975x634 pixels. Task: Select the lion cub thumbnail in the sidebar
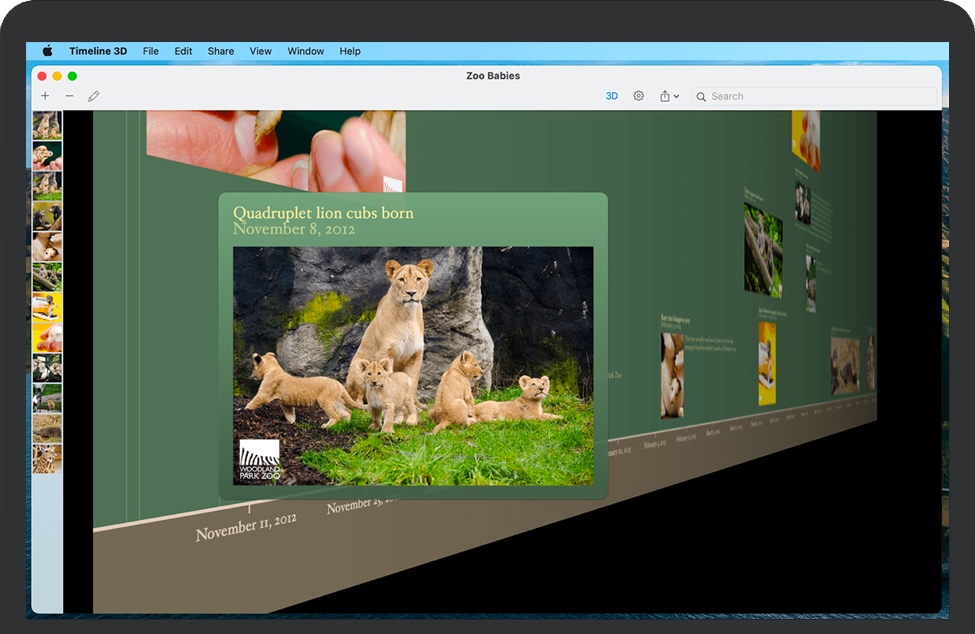click(44, 125)
